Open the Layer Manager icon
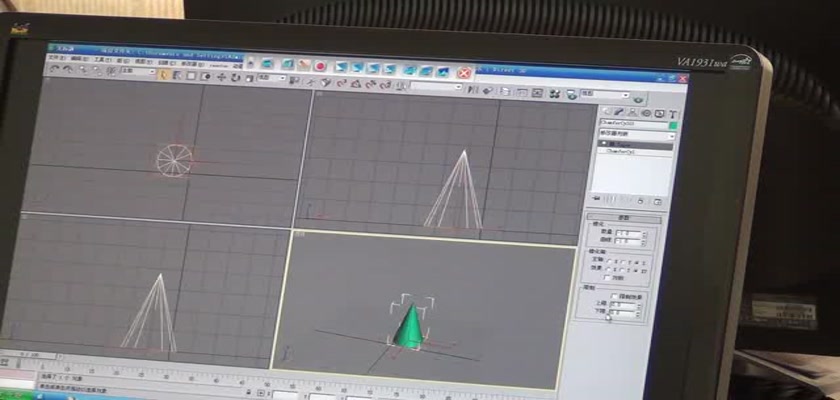Screen dimensions: 840x400 (505, 92)
